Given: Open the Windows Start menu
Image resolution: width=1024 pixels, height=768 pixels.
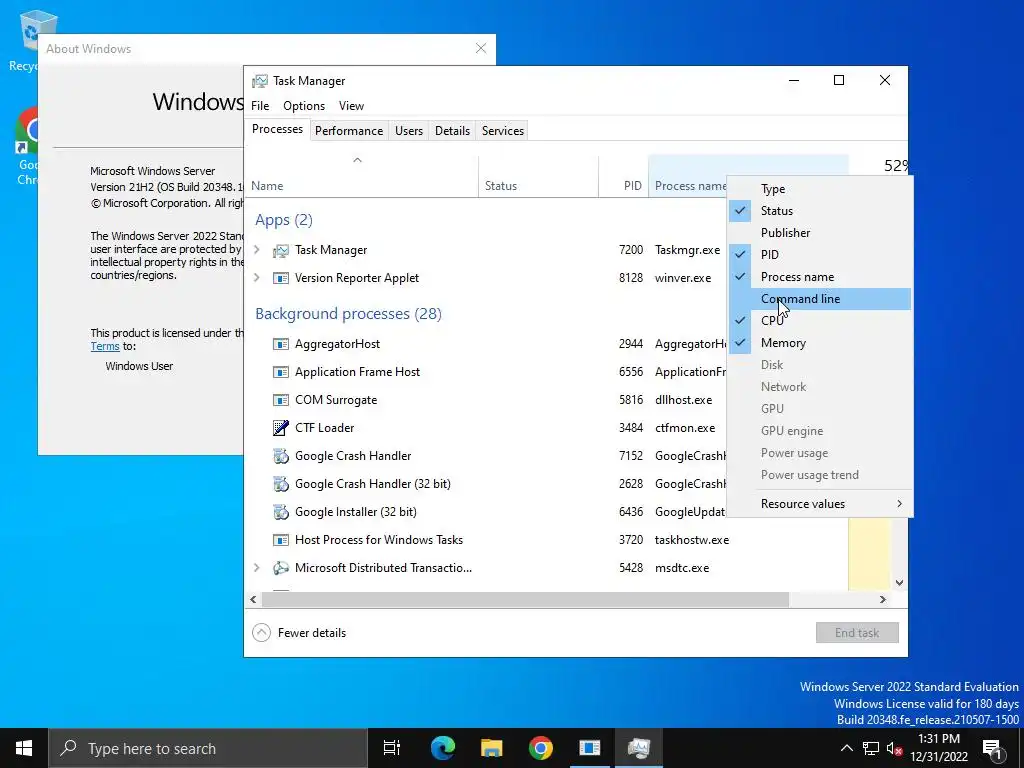Looking at the screenshot, I should [x=24, y=748].
